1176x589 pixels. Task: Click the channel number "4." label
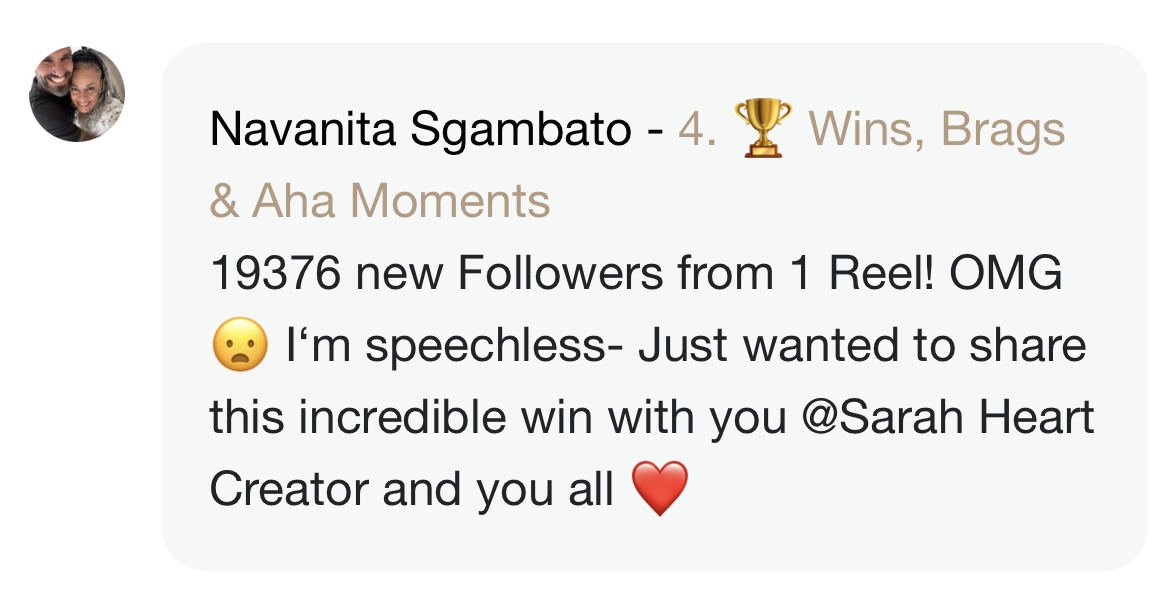click(x=697, y=130)
